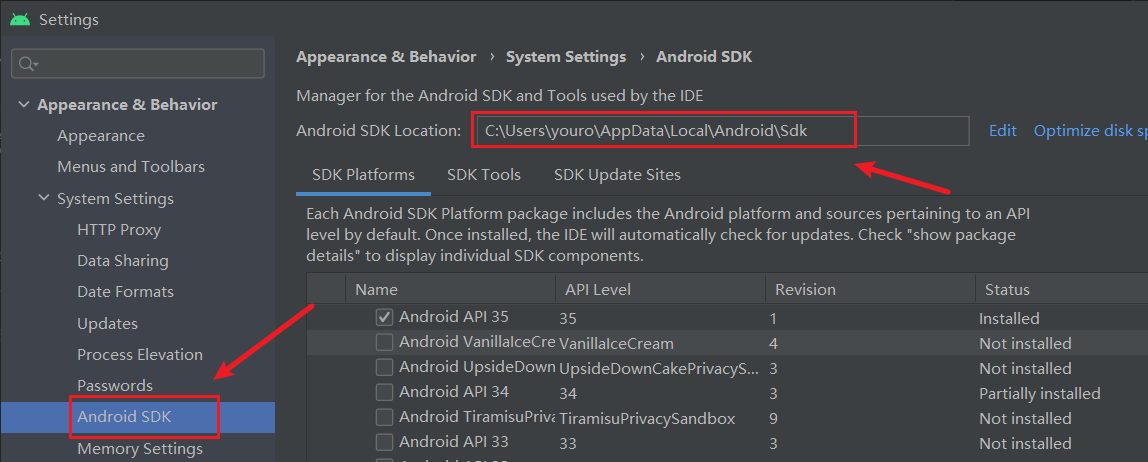Viewport: 1148px width, 462px height.
Task: Select Memory Settings in the sidebar
Action: (140, 449)
